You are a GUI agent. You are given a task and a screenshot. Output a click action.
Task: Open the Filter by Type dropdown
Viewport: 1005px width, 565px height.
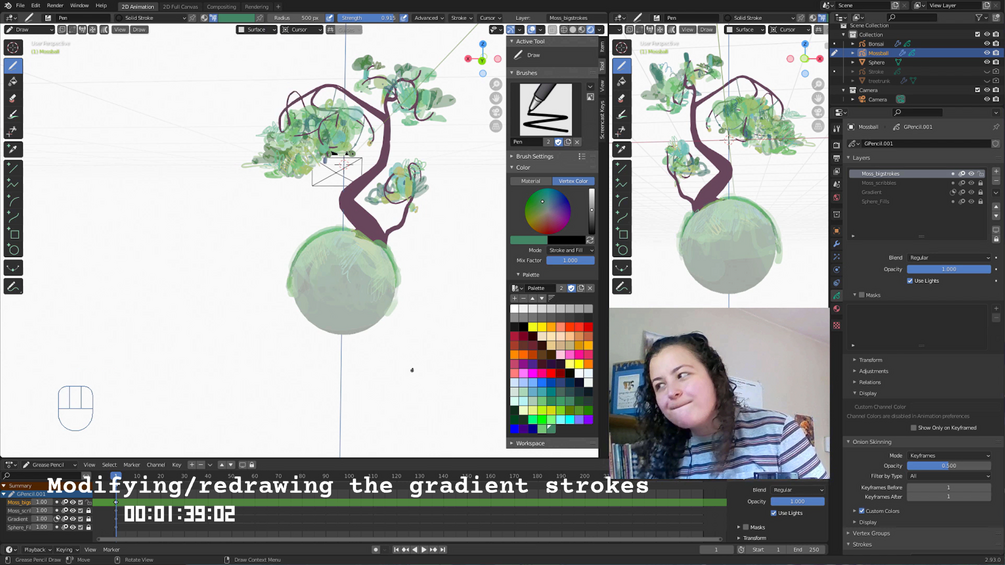click(x=949, y=476)
